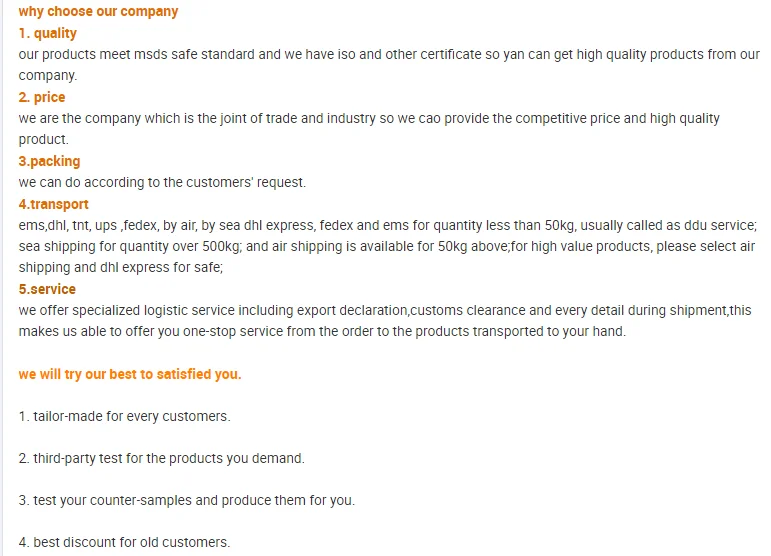Click the word 'product.' under price section
771x556 pixels.
point(44,140)
